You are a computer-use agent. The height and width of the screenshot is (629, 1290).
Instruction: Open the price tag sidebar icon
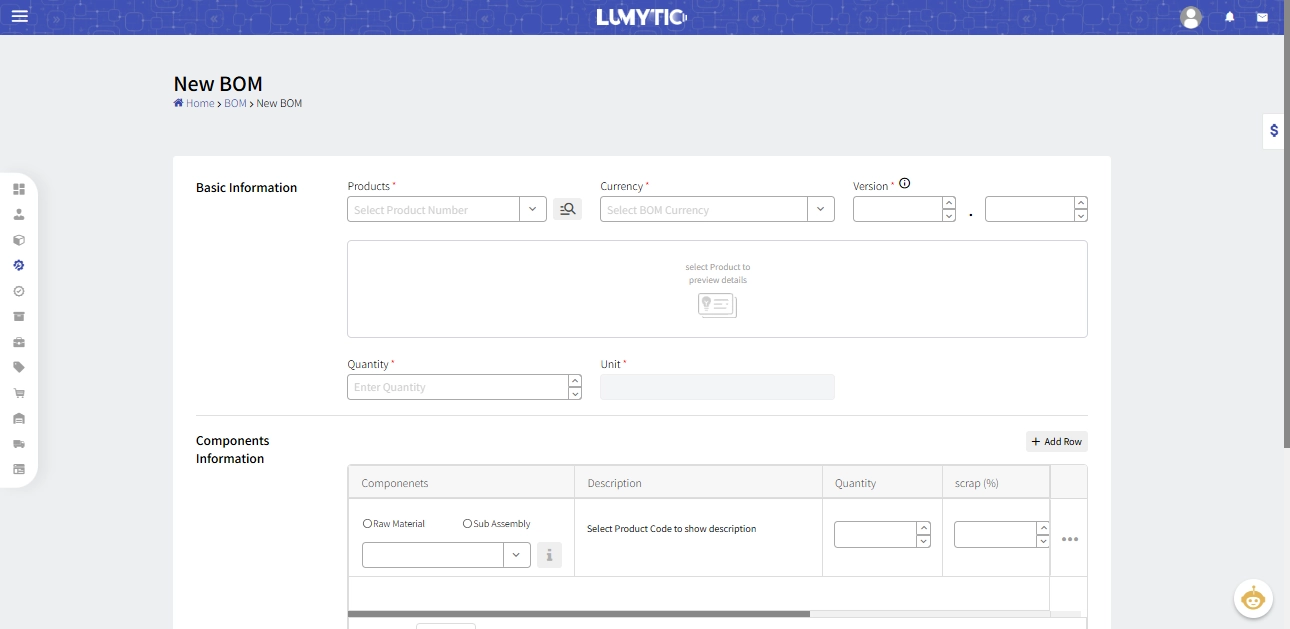tap(19, 367)
